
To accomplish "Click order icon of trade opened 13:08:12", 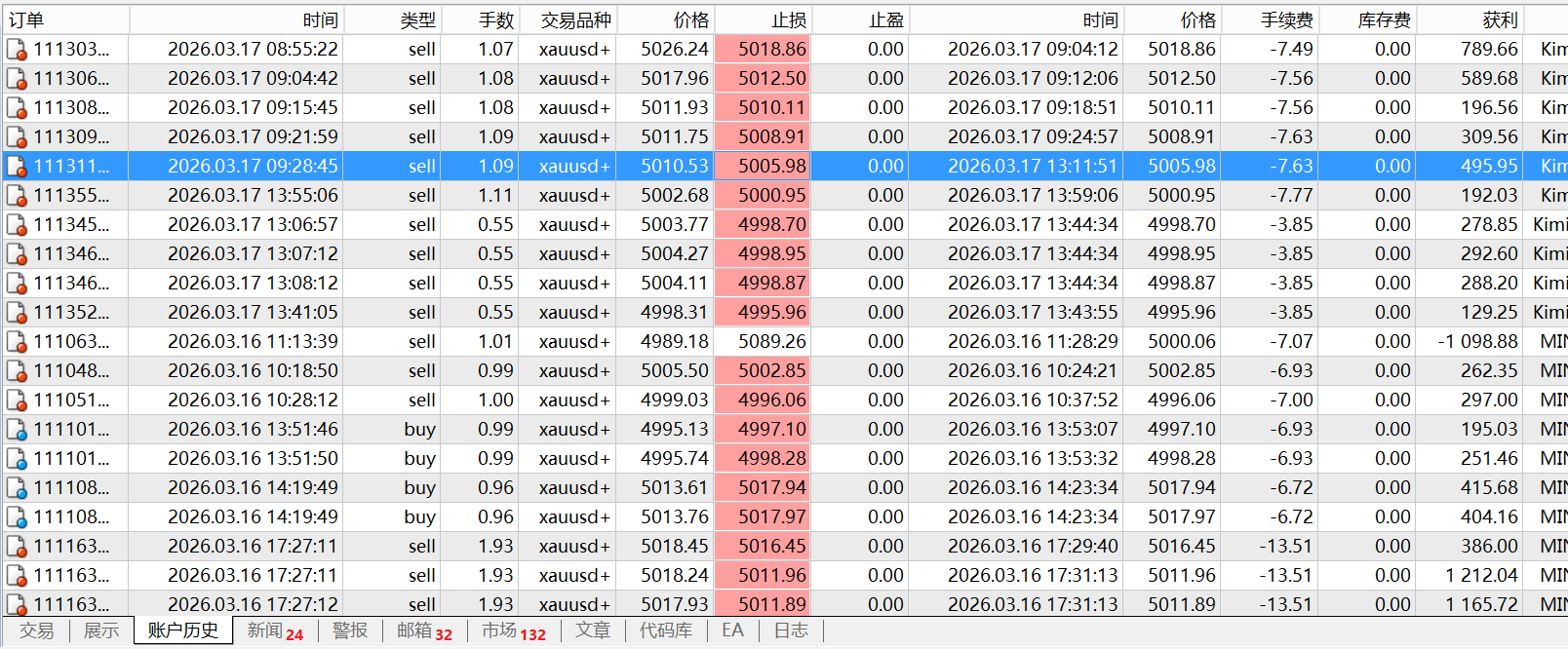I will 17,284.
